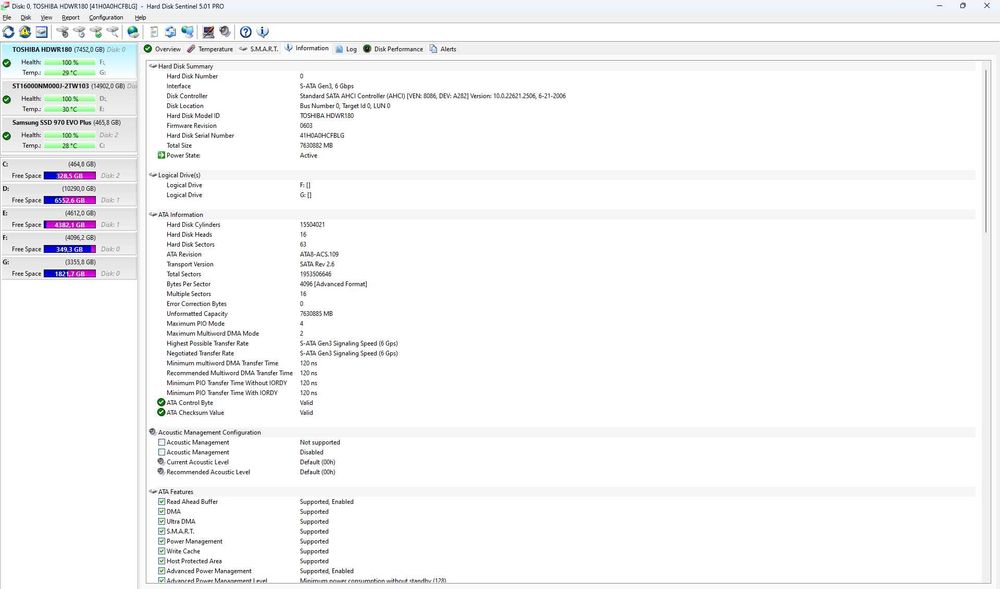Screen dimensions: 1000x589
Task: Switch to the Alerts tab
Action: coord(443,49)
